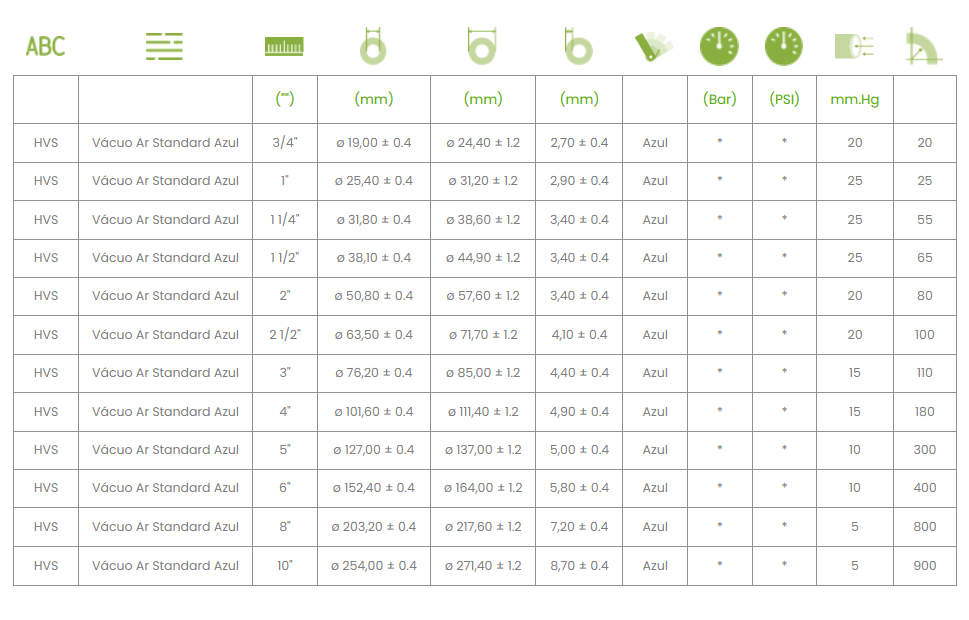Viewport: 969px width, 620px height.
Task: Click the vacuum mm.Hg icon
Action: tap(854, 46)
